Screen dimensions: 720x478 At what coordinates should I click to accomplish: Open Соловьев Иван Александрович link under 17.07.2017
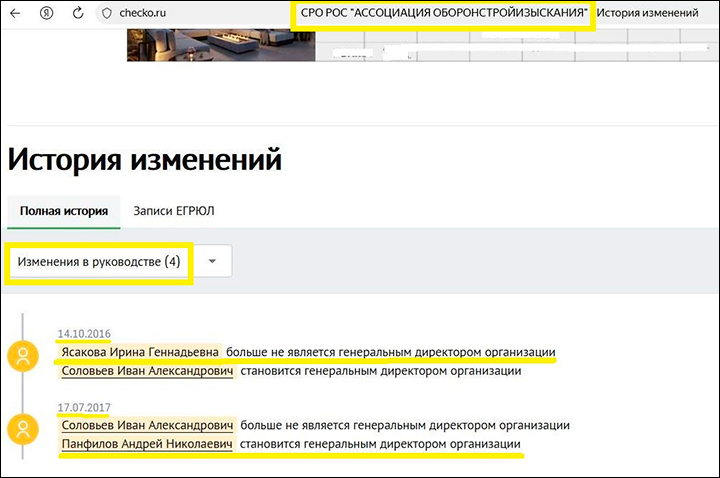147,425
